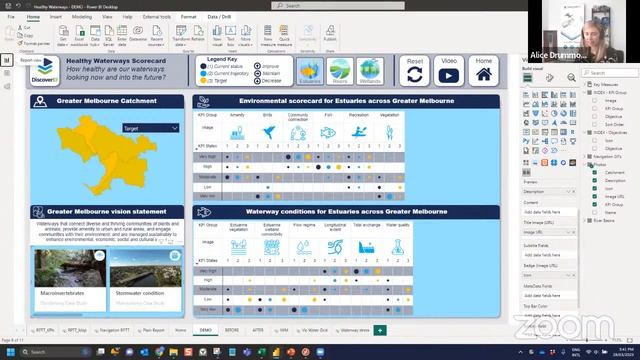Switch to the AFTER page tab
This screenshot has width=640, height=360.
(258, 330)
